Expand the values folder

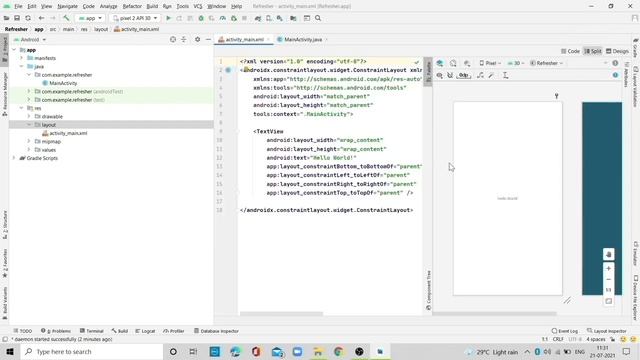pyautogui.click(x=29, y=150)
